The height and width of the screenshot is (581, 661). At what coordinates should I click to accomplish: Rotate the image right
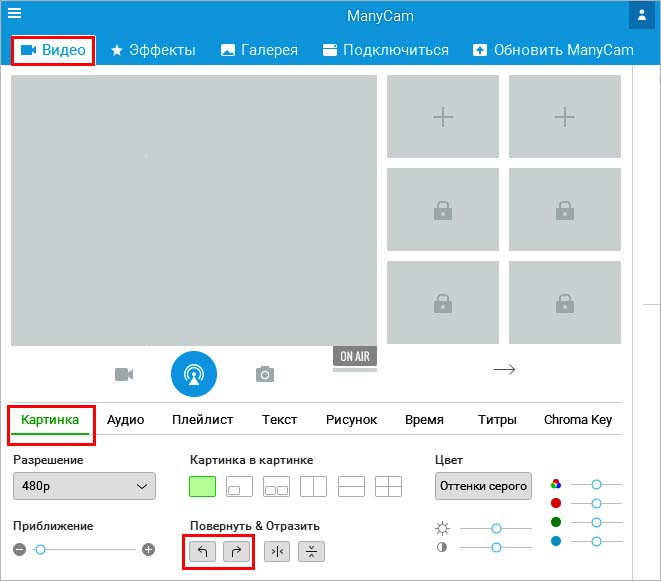[236, 551]
